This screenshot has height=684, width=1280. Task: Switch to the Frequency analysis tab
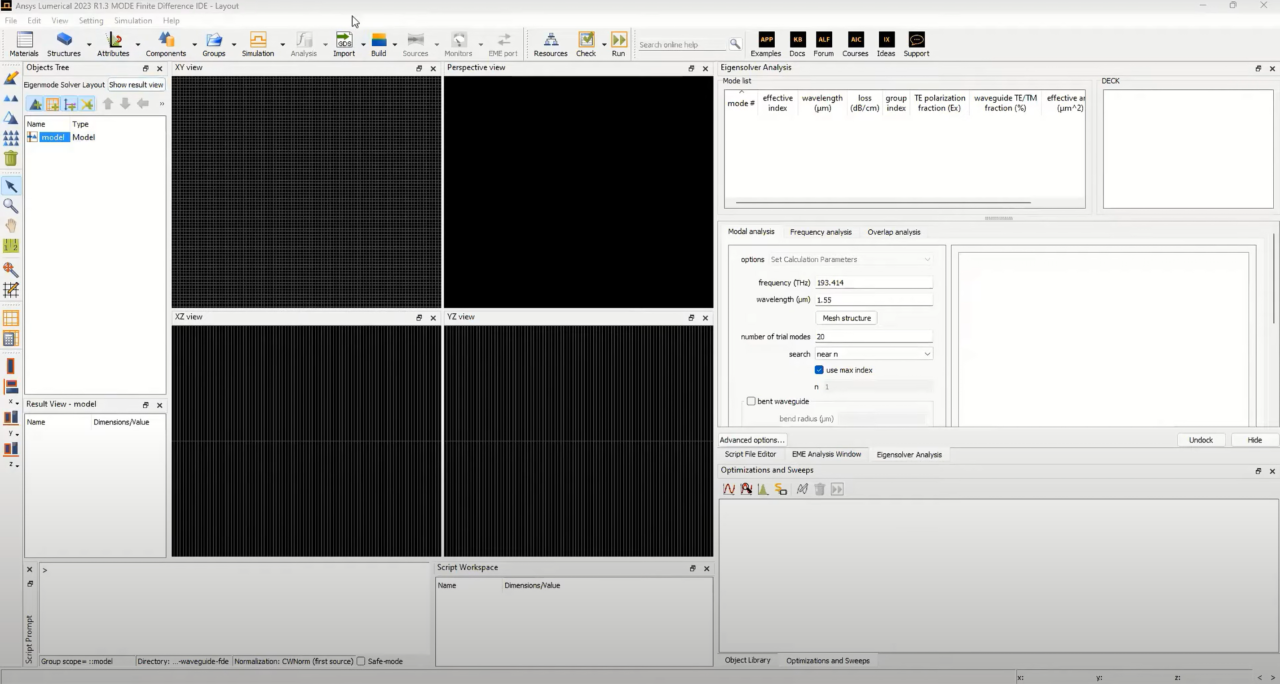(x=821, y=232)
